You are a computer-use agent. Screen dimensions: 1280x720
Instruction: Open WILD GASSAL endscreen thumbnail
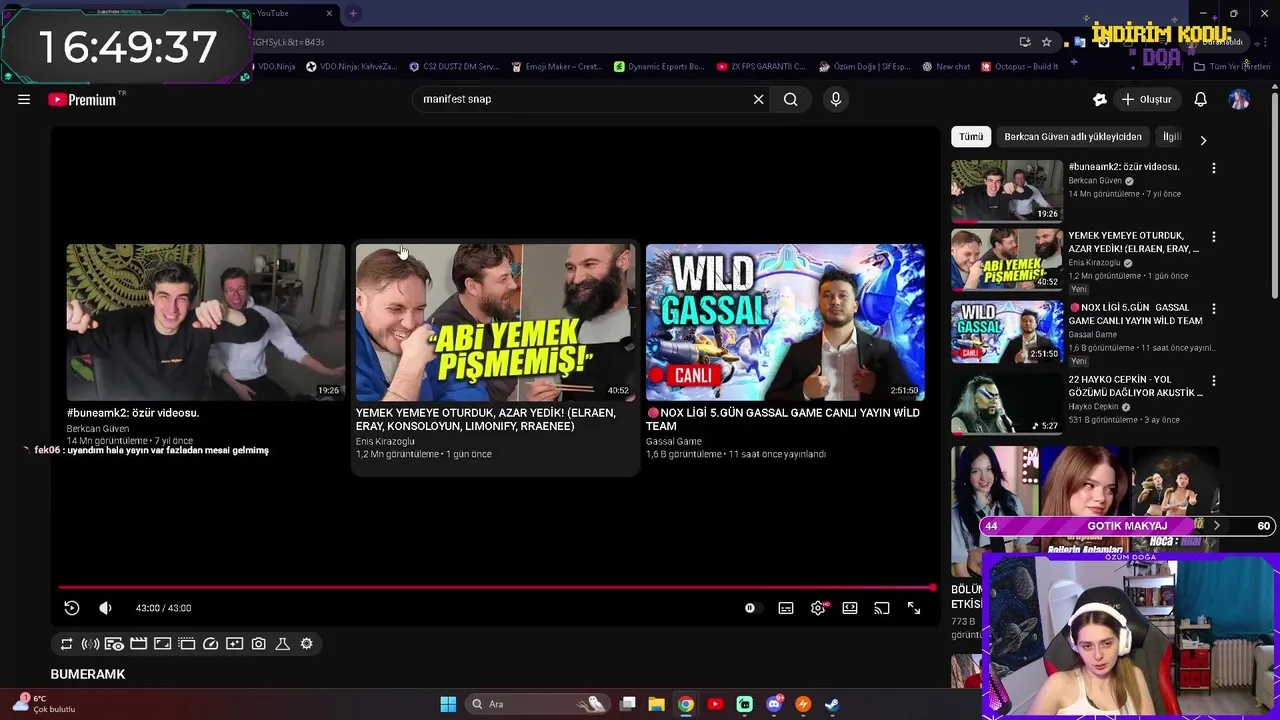pyautogui.click(x=785, y=322)
